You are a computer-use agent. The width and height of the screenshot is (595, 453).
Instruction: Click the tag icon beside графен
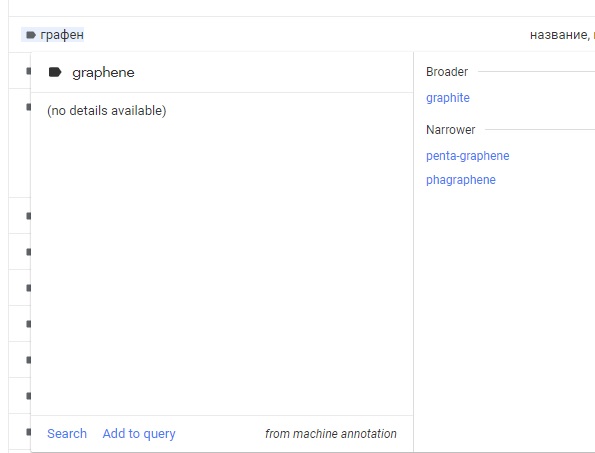pos(31,35)
